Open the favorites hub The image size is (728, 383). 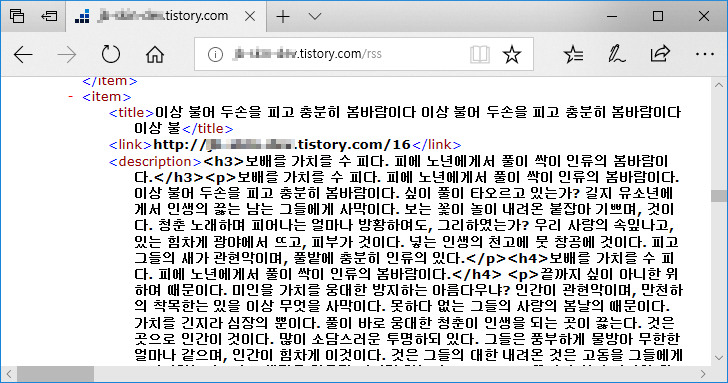(573, 54)
